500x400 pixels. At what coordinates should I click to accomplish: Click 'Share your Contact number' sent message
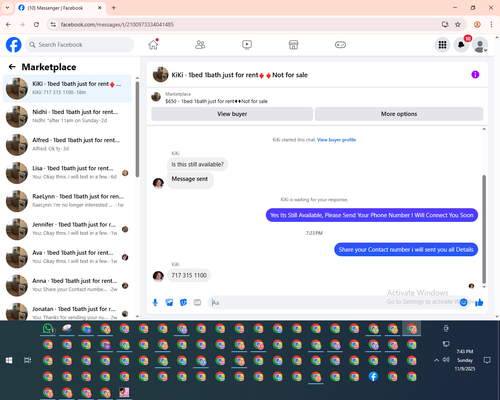(x=406, y=249)
